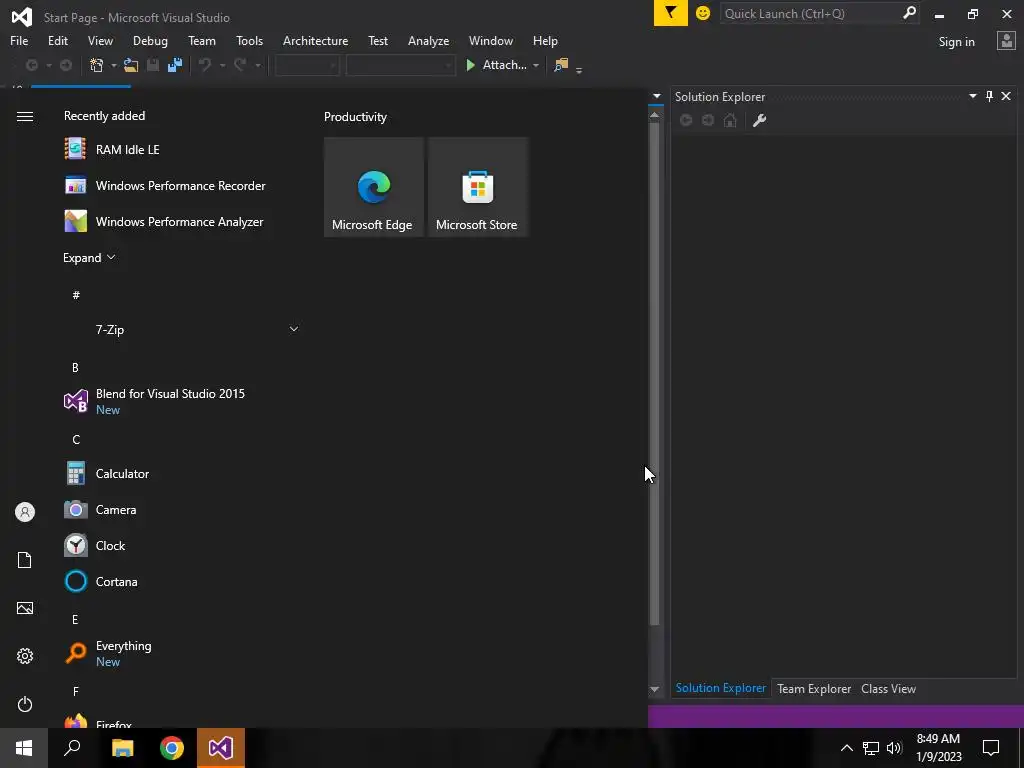Open the Redo history dropdown arrow
Viewport: 1024px width, 768px height.
point(257,65)
